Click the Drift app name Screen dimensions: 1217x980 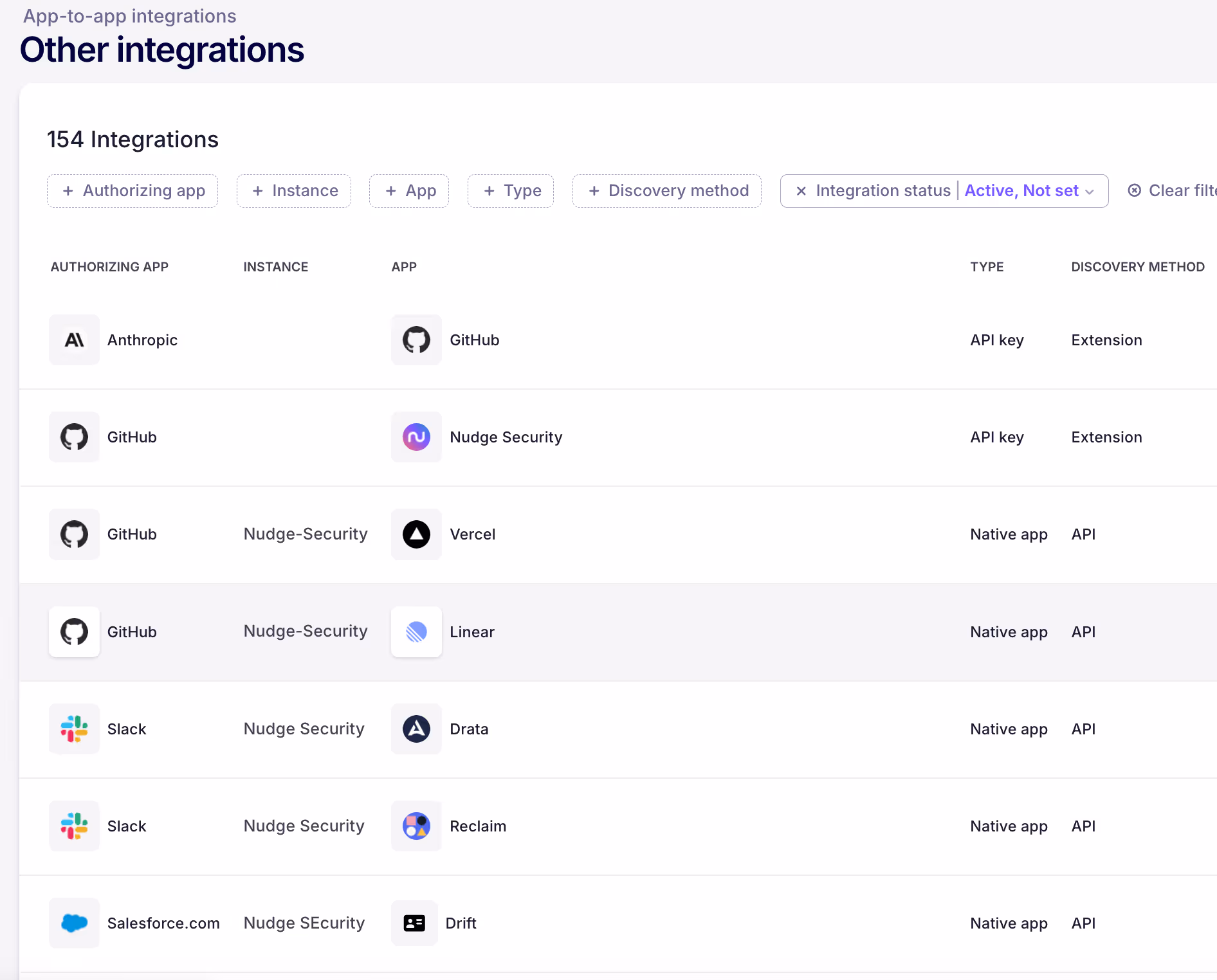coord(461,923)
